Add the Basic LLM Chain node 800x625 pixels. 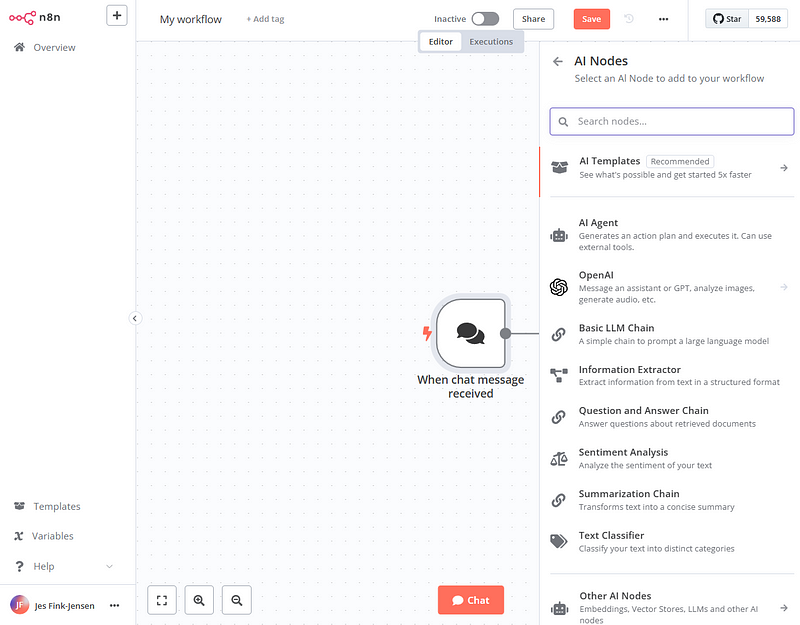tap(671, 334)
